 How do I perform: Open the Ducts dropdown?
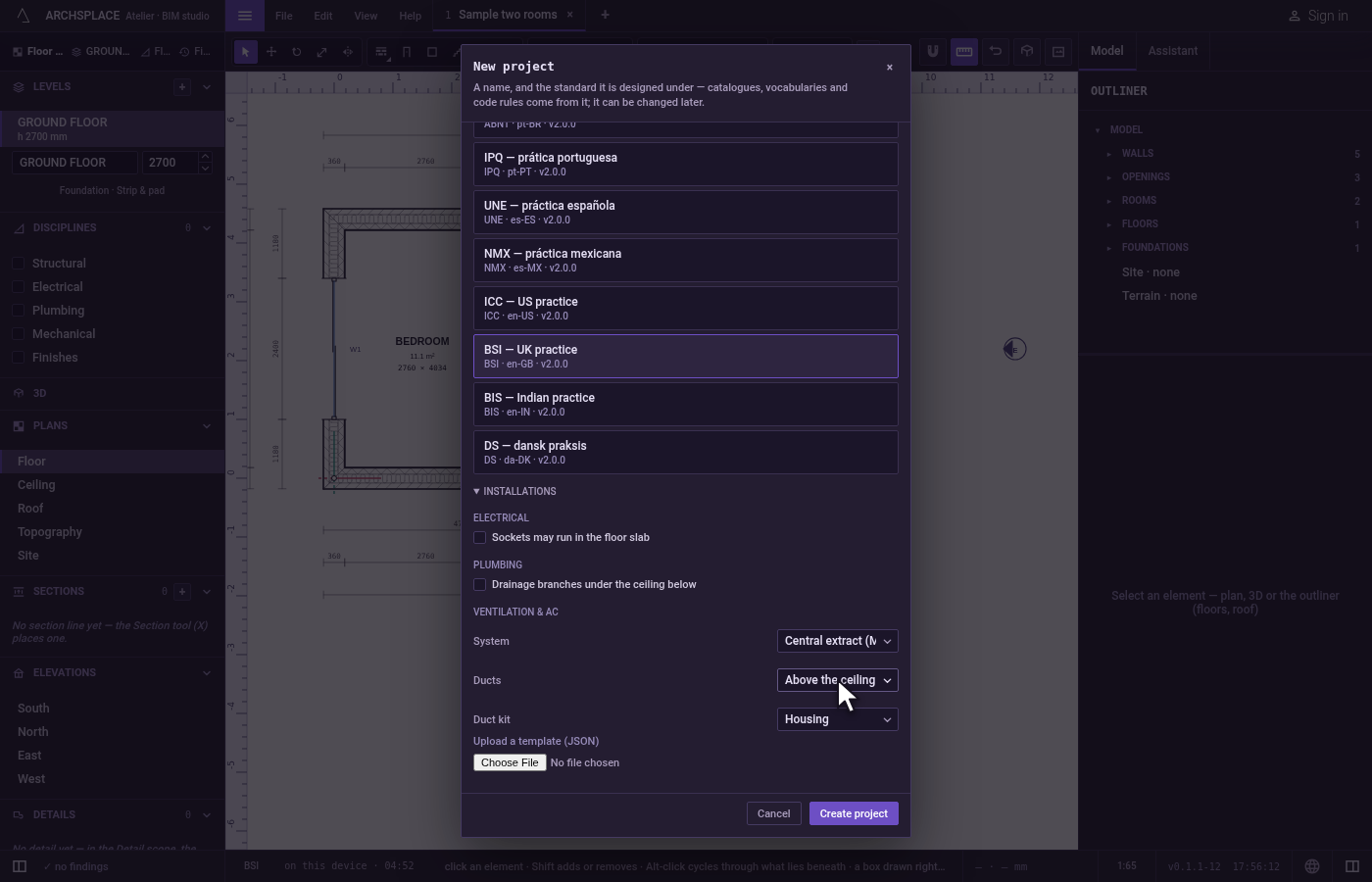[837, 680]
